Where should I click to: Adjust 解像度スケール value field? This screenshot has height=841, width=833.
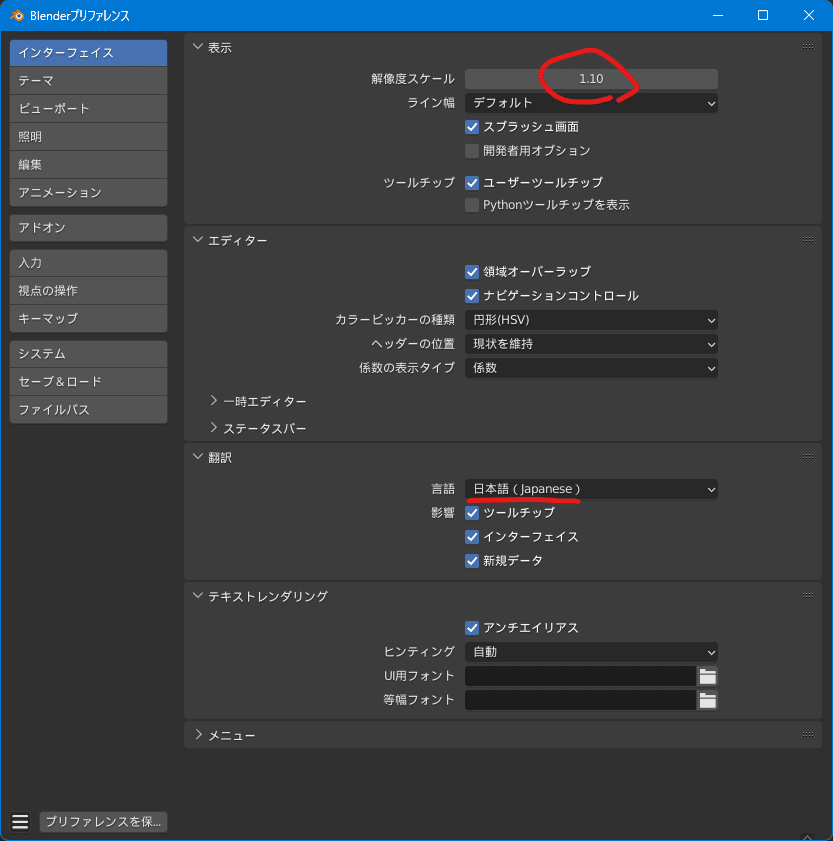[591, 79]
